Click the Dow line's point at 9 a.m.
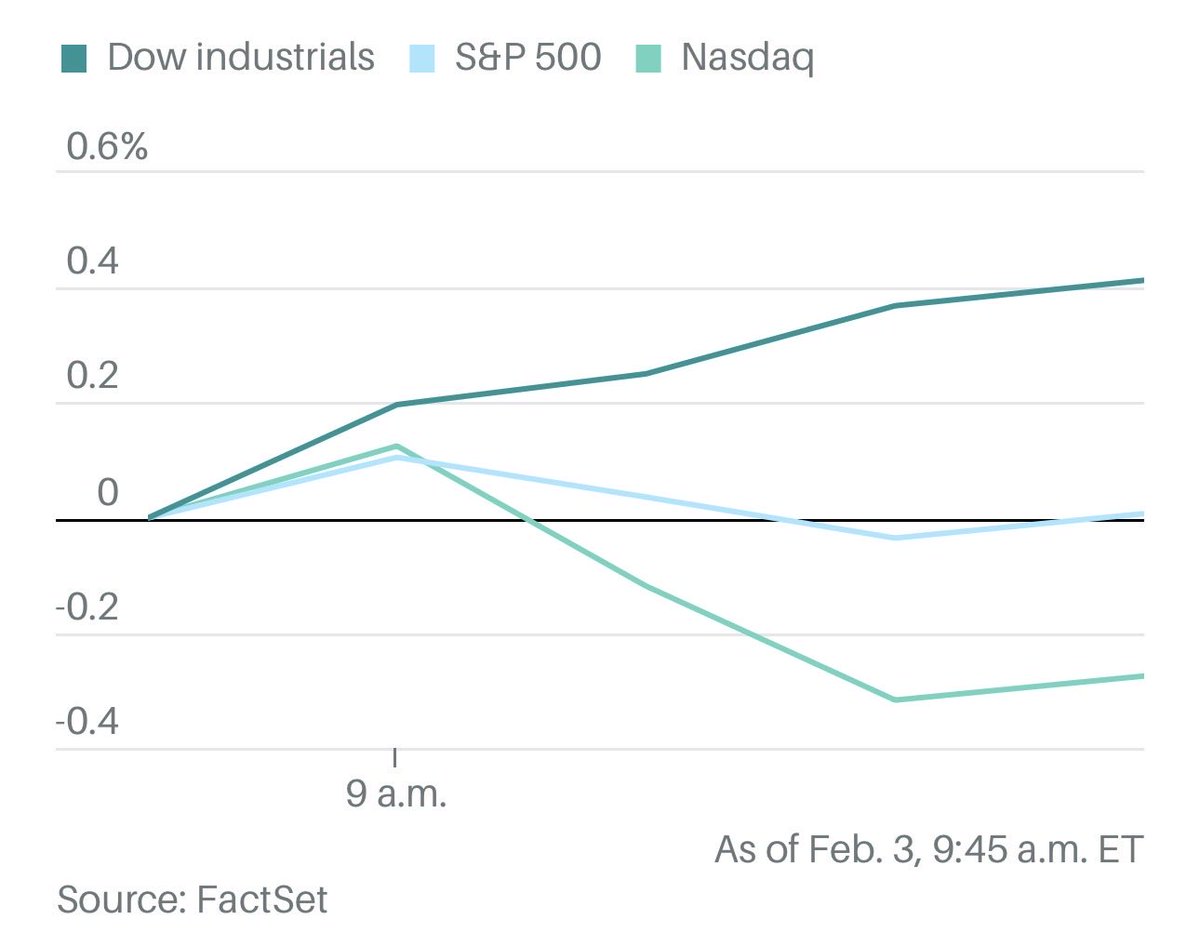Screen dimensions: 1200x933 (x=397, y=405)
